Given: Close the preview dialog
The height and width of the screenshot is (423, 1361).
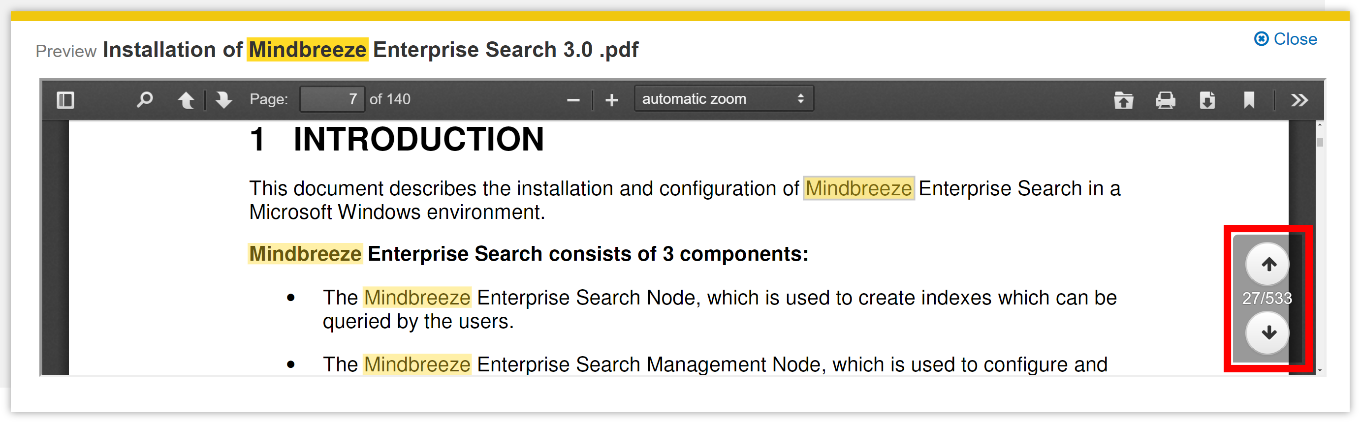Looking at the screenshot, I should (1286, 39).
